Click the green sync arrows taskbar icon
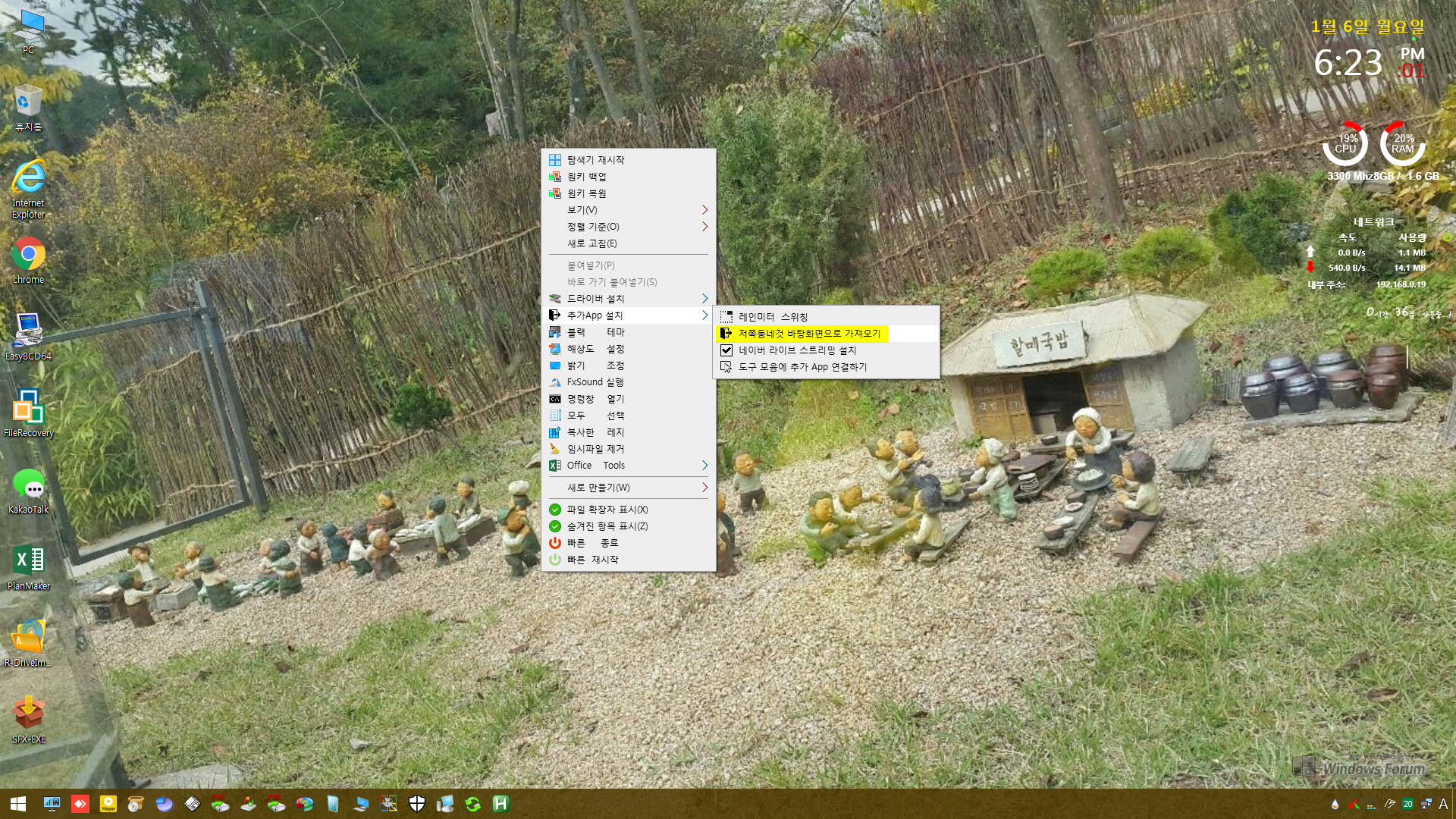This screenshot has width=1456, height=819. click(473, 804)
